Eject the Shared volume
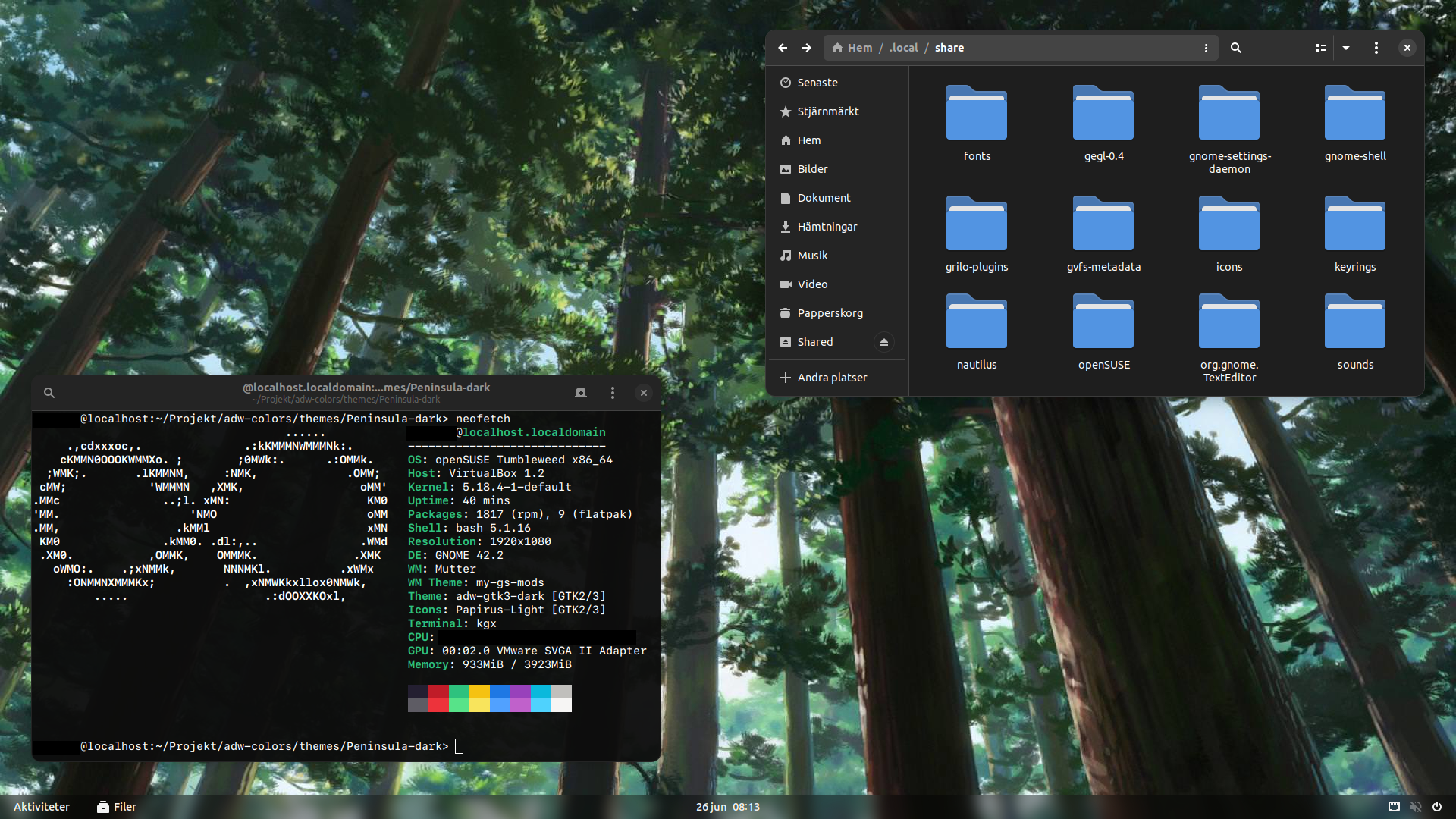Screen dimensions: 1456x819 tap(883, 342)
